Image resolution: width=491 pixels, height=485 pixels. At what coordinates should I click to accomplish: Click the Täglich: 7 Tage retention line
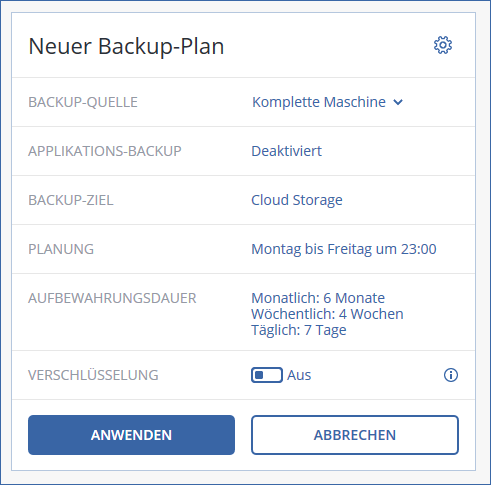[299, 330]
